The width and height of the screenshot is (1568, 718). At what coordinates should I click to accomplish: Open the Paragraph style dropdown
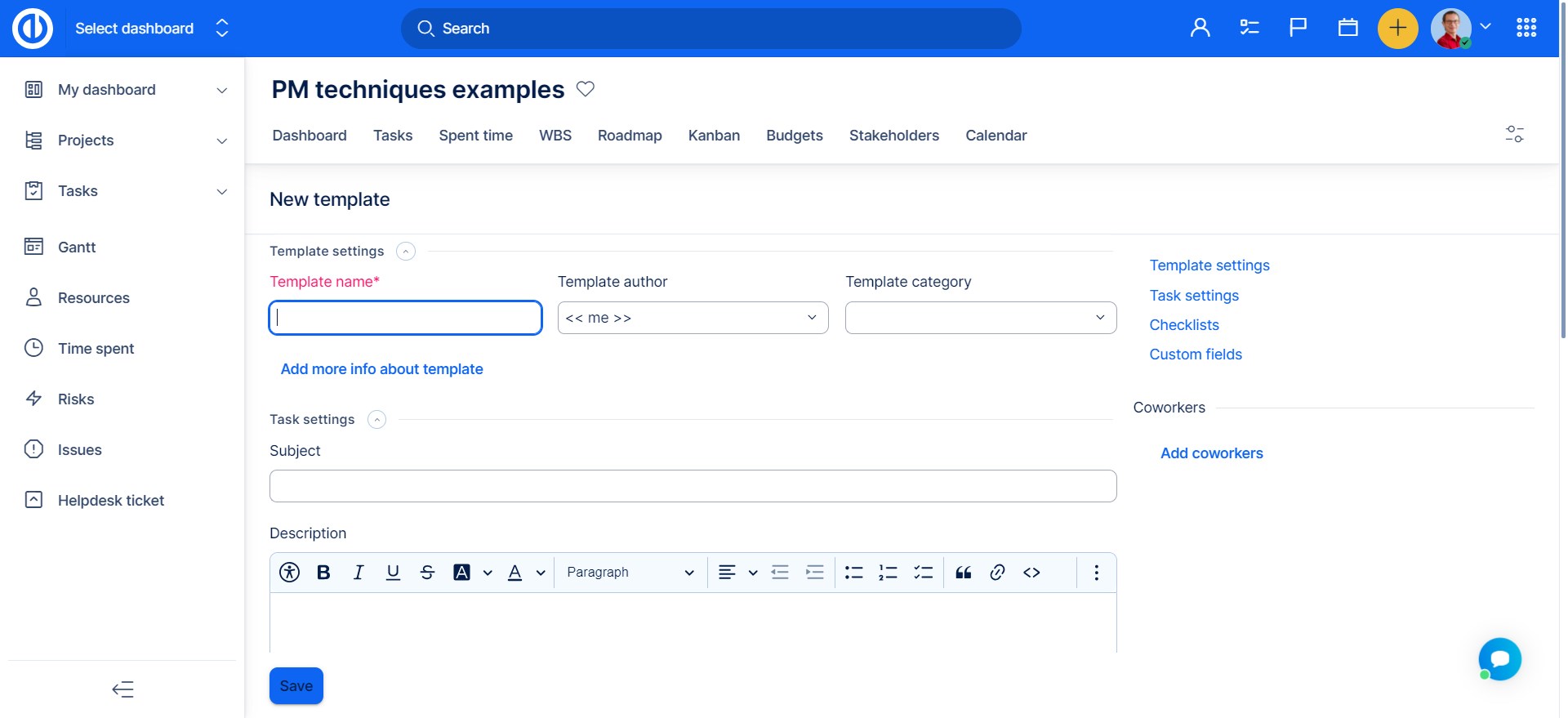click(x=630, y=573)
